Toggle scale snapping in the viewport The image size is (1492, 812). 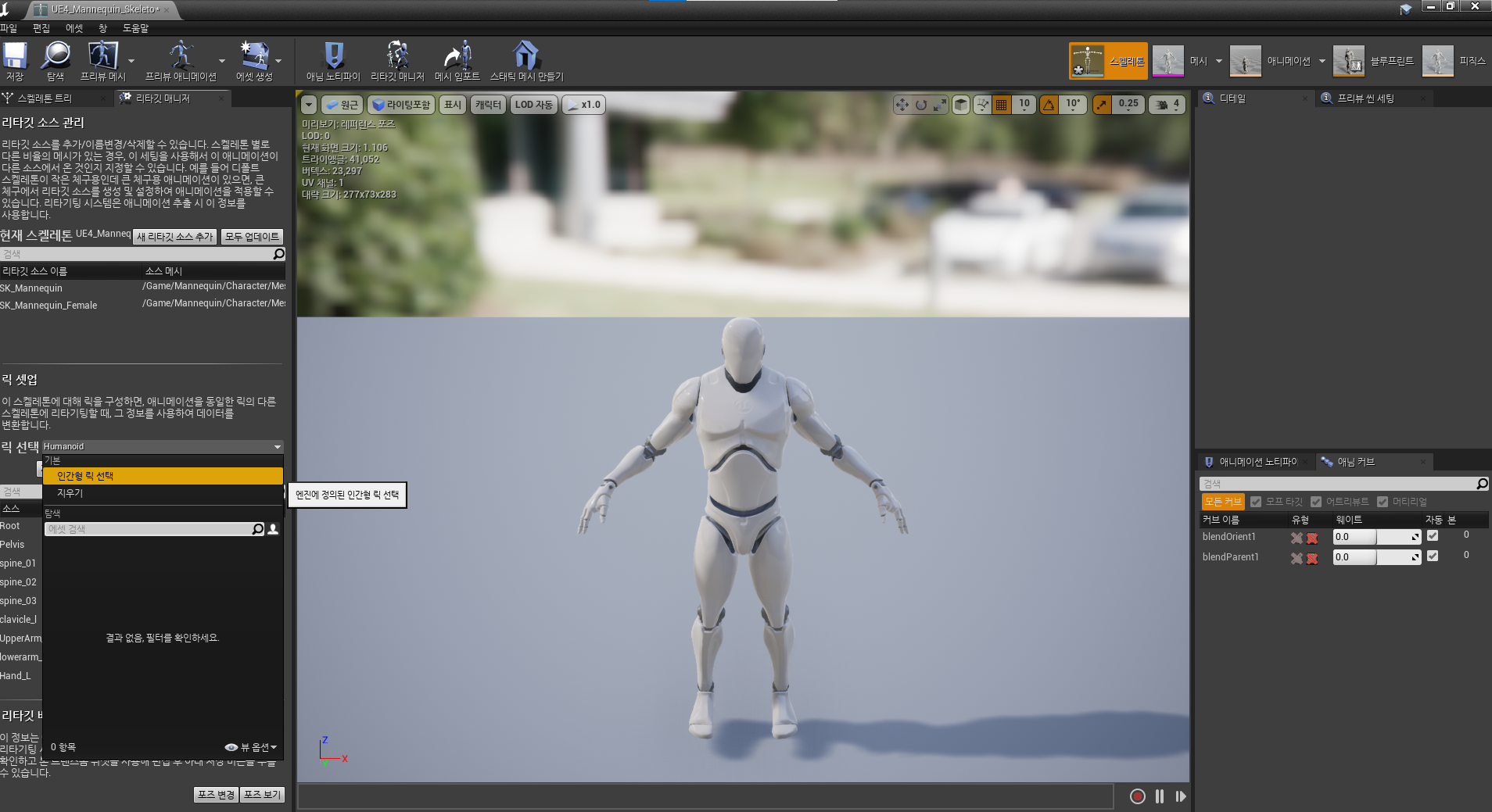pyautogui.click(x=1102, y=105)
